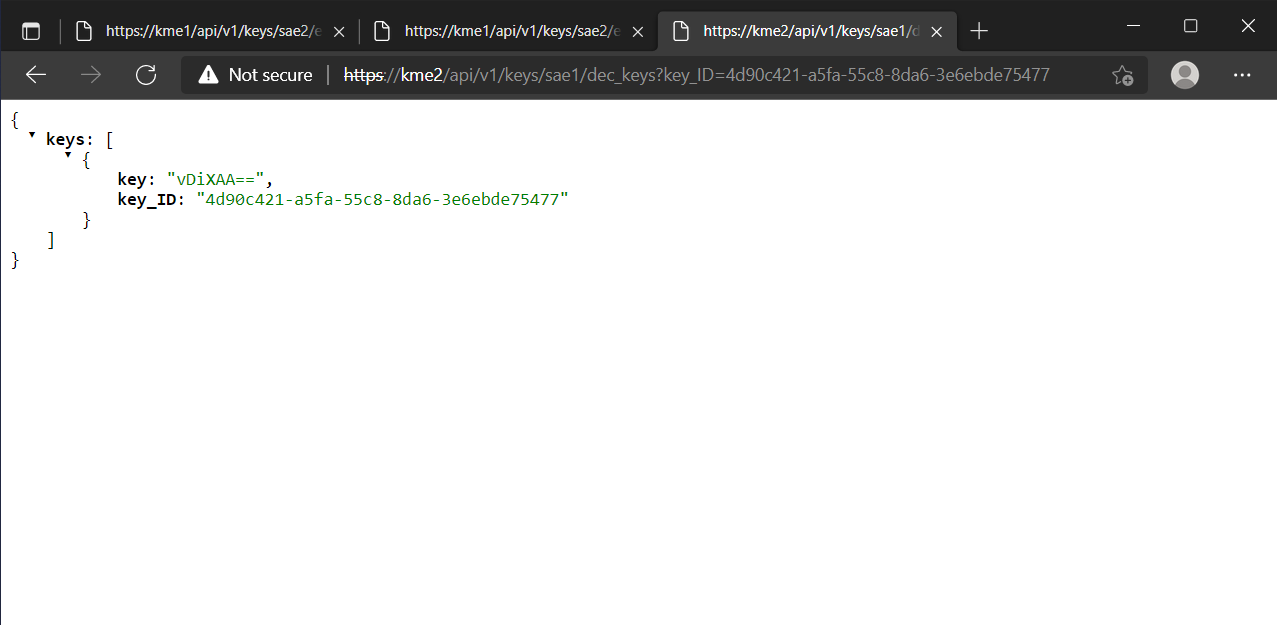Close the first kme1 tab
Screen dimensions: 1277x625
[339, 31]
